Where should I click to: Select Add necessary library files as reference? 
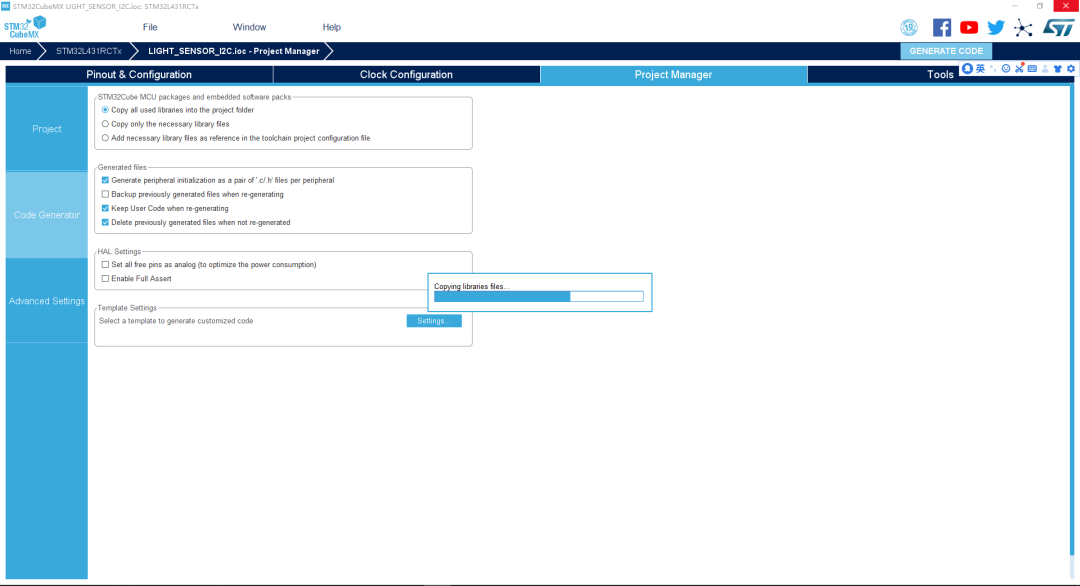pos(105,138)
